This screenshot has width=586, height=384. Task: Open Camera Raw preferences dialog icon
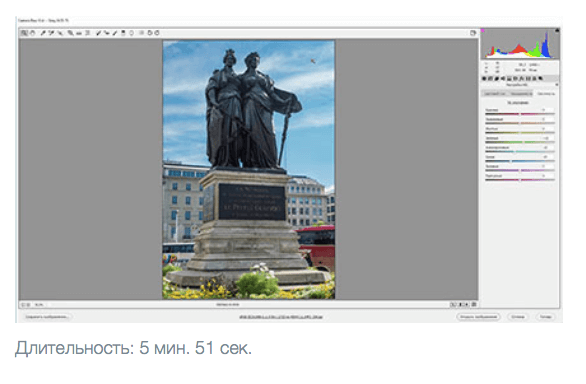141,33
